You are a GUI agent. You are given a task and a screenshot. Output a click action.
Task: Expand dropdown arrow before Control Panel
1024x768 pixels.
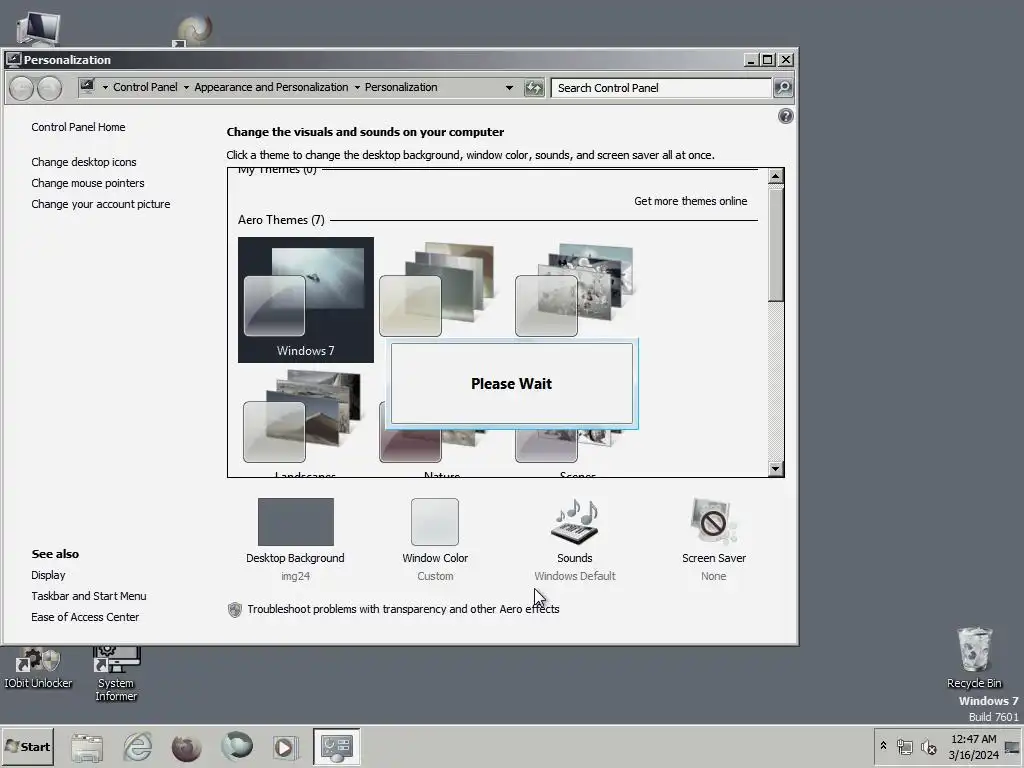pyautogui.click(x=104, y=88)
